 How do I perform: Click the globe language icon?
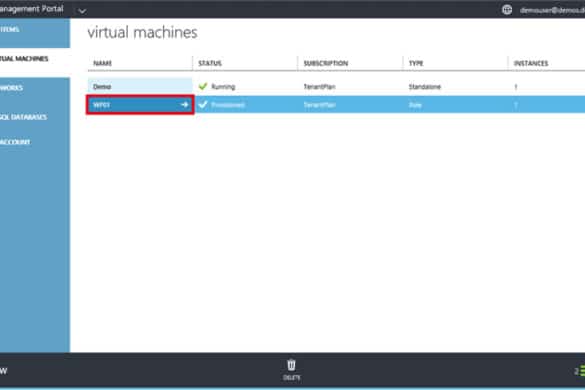pyautogui.click(x=507, y=10)
